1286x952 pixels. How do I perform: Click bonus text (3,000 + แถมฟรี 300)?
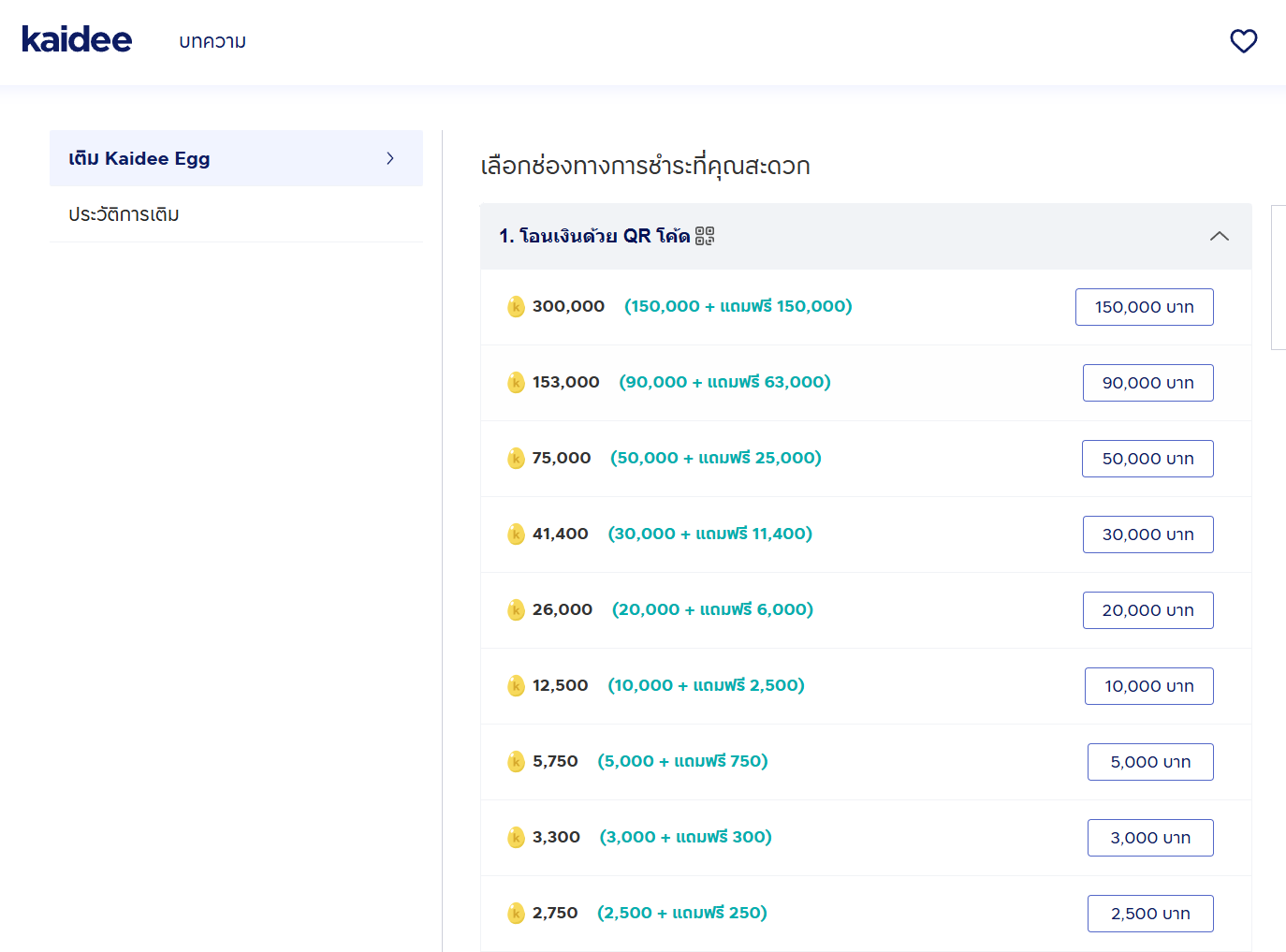coord(686,837)
